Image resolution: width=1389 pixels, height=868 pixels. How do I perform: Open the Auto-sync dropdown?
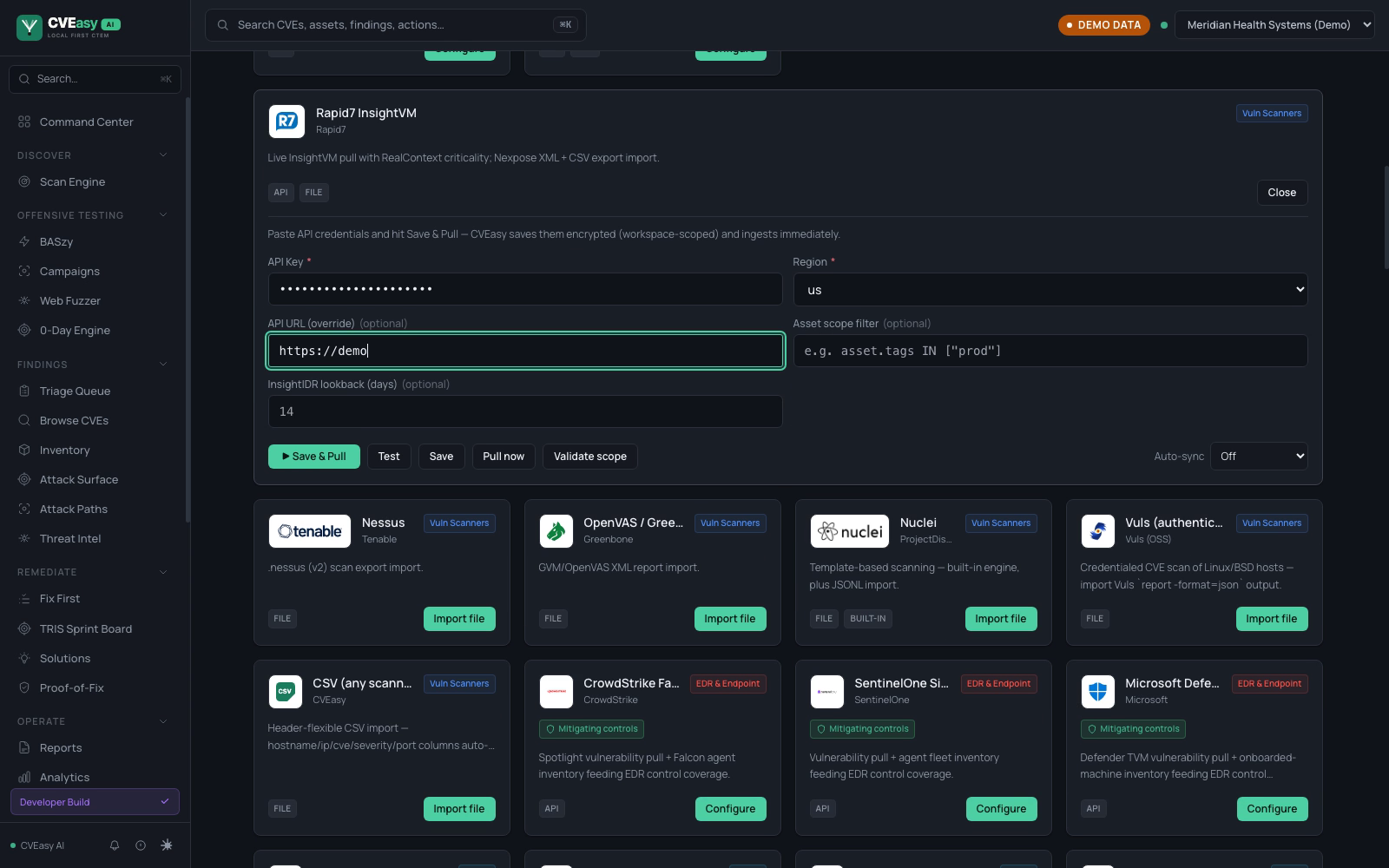pyautogui.click(x=1259, y=456)
